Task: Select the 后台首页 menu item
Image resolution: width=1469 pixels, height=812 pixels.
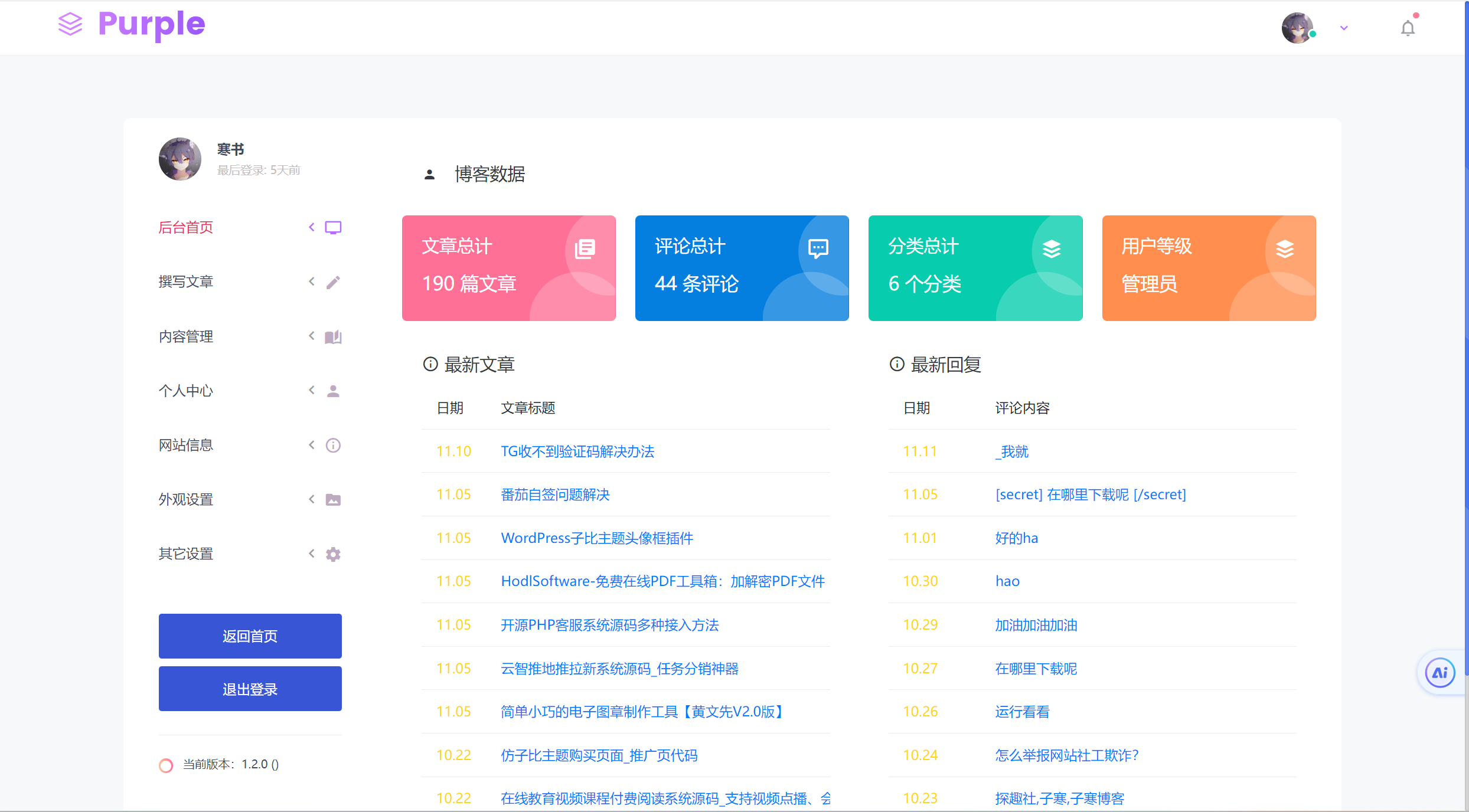Action: 185,227
